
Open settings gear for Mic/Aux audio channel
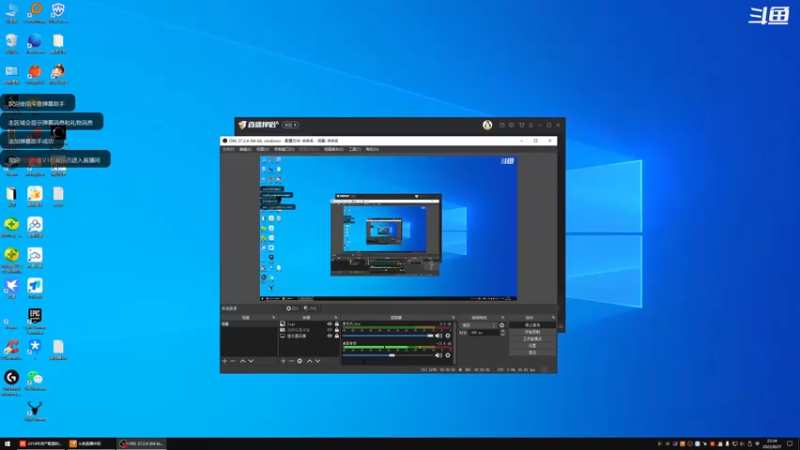(448, 336)
